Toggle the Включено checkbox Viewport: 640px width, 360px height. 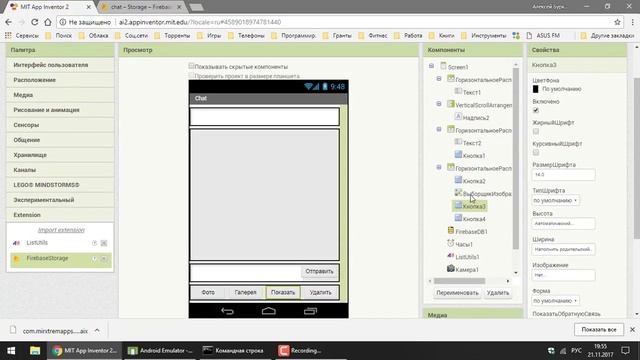tap(536, 110)
